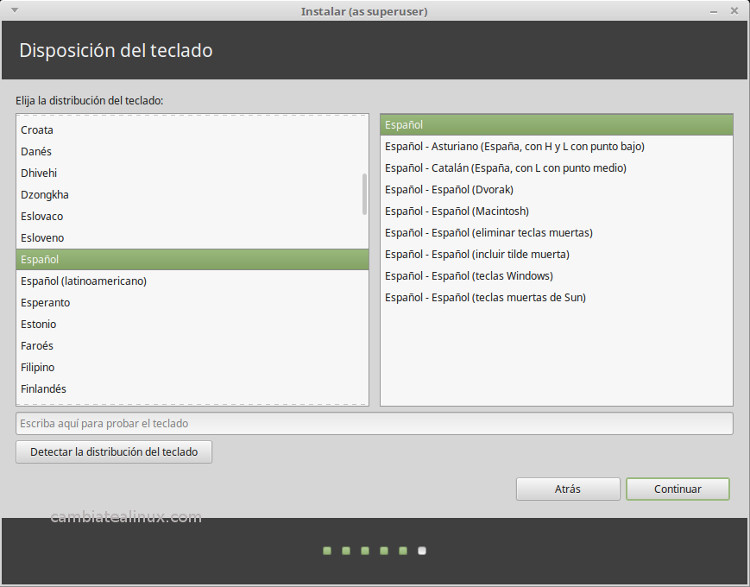This screenshot has height=587, width=750.
Task: Select the highlighted Español row in the left language list
Action: (x=192, y=259)
